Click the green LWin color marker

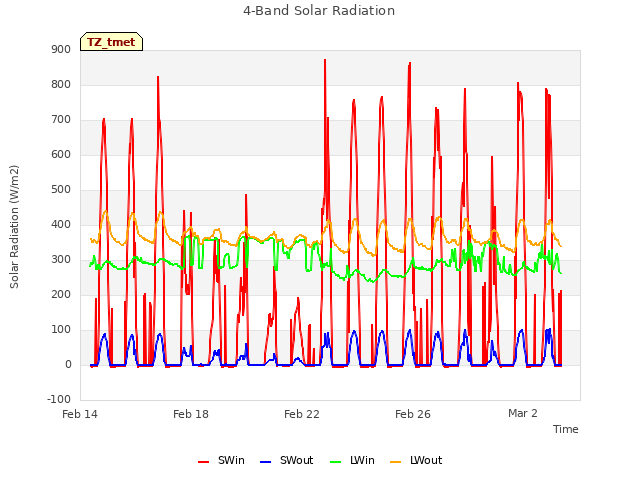(x=335, y=462)
